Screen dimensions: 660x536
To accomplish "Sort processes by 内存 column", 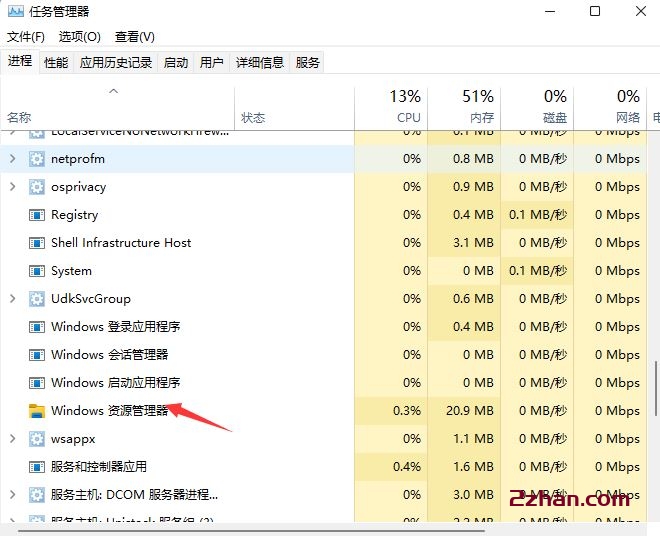I will (x=464, y=109).
